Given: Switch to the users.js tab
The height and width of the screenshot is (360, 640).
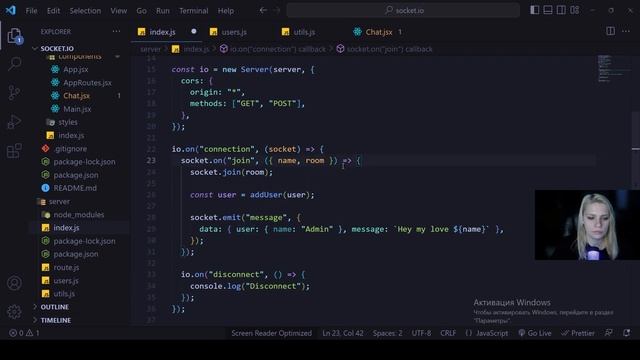Looking at the screenshot, I should tap(234, 32).
